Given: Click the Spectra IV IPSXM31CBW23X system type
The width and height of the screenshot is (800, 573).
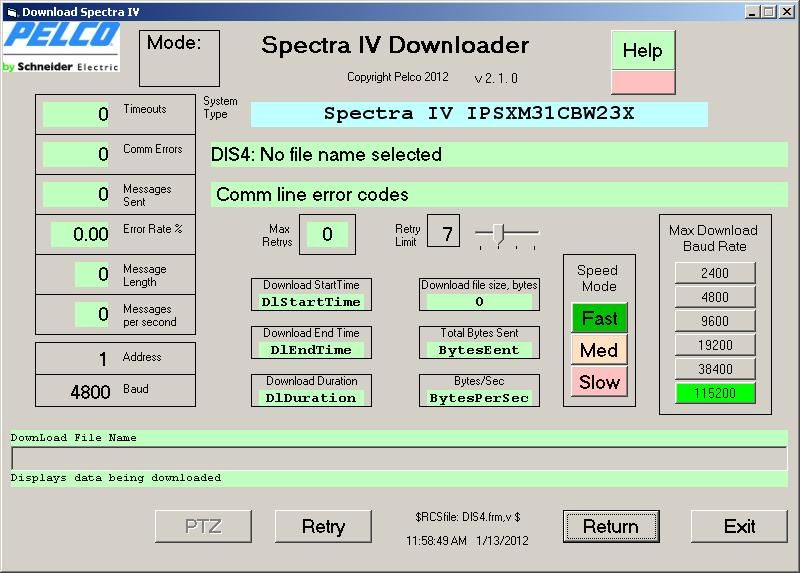Looking at the screenshot, I should [x=479, y=114].
